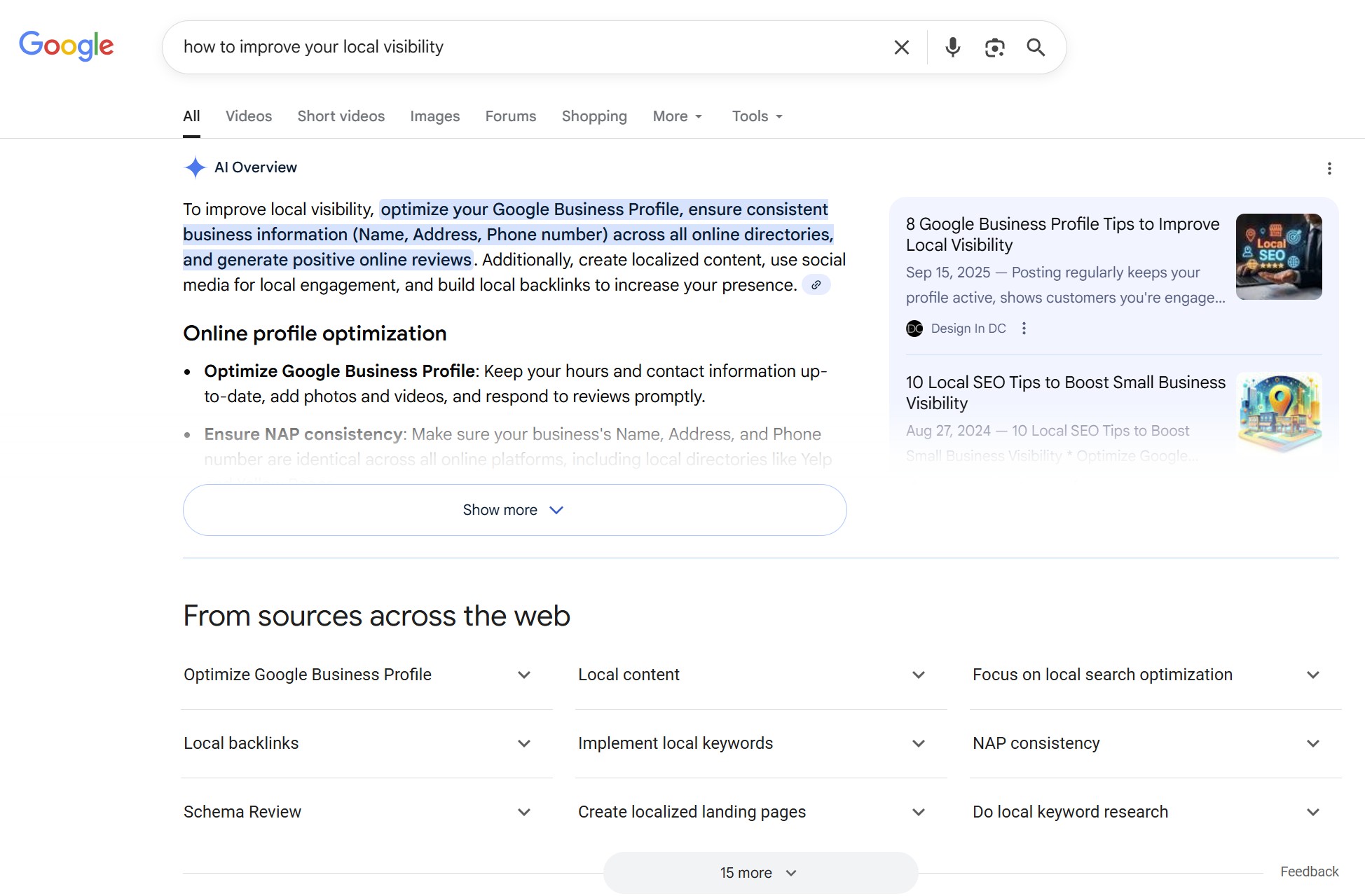1365x896 pixels.
Task: Click the source link chip icon
Action: (x=816, y=285)
